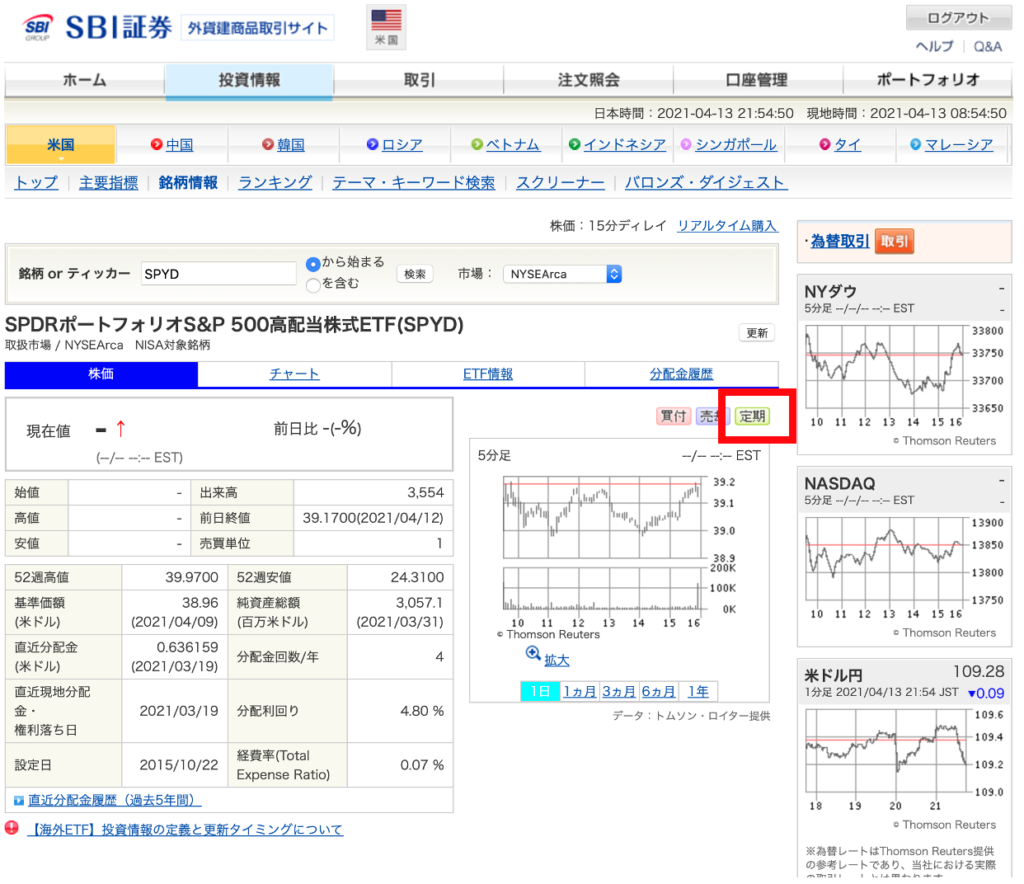Switch to the ETF情報 tab
Viewport: 1024px width, 884px height.
(488, 374)
